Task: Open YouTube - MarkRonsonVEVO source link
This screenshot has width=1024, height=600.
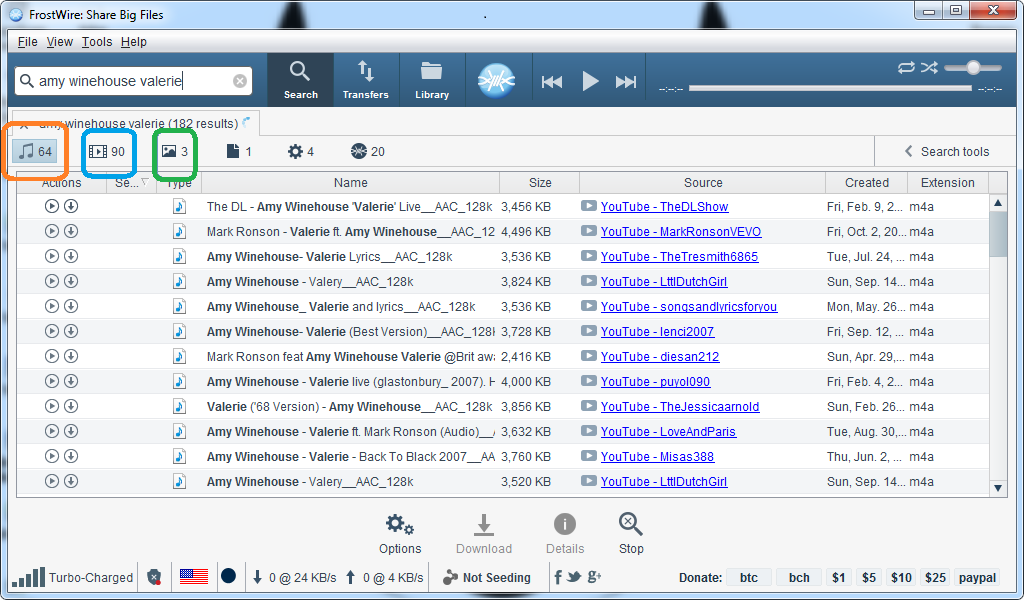Action: (x=680, y=232)
